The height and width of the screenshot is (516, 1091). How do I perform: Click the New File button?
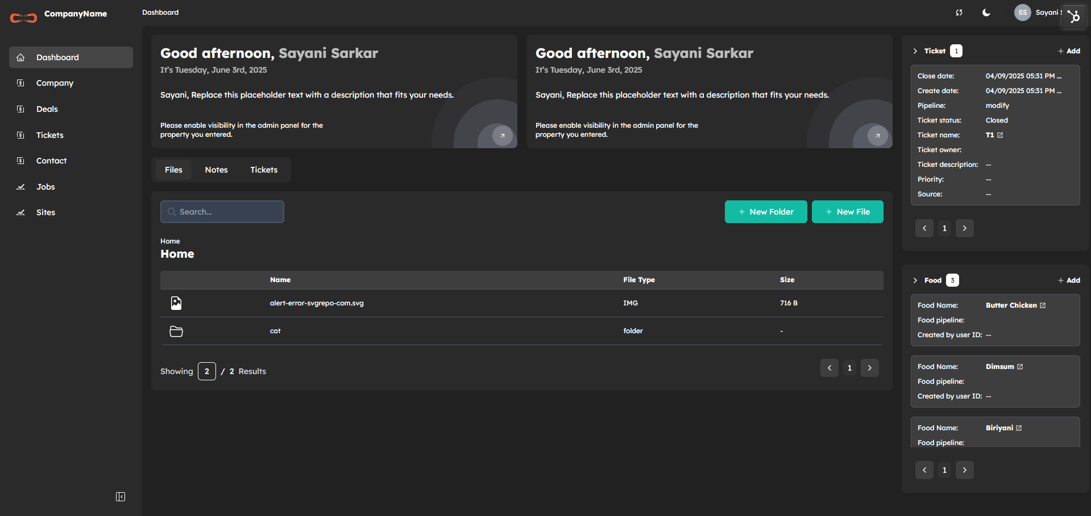pyautogui.click(x=847, y=211)
